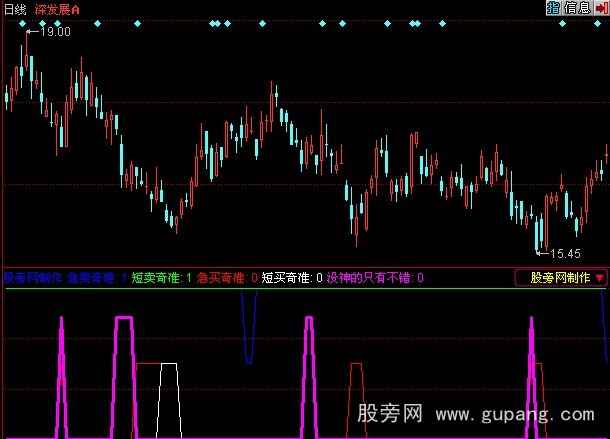Open the 股旁网制作 dropdown with red arrow
The height and width of the screenshot is (439, 610).
click(x=561, y=277)
